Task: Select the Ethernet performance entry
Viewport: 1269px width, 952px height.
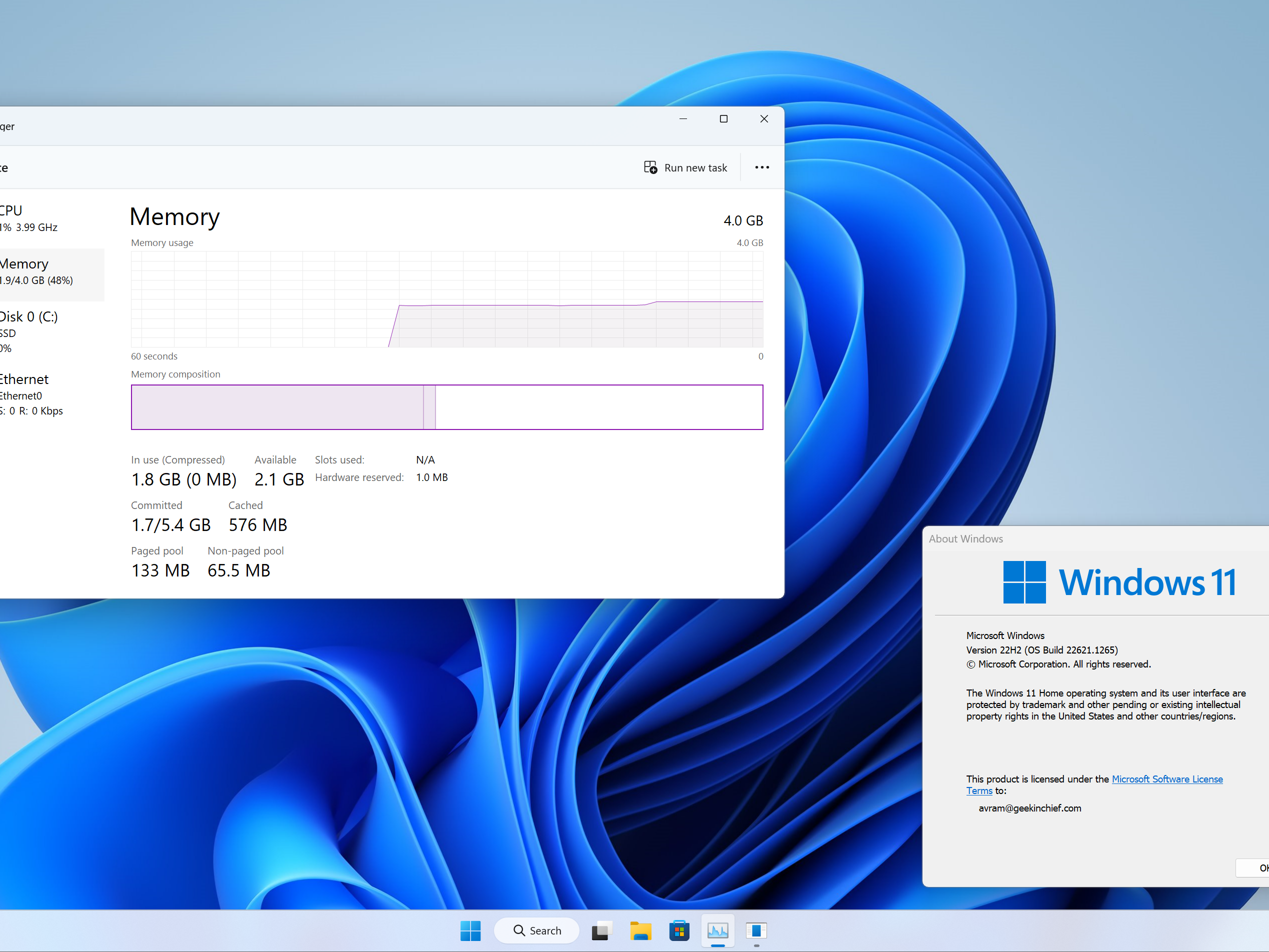Action: point(31,393)
